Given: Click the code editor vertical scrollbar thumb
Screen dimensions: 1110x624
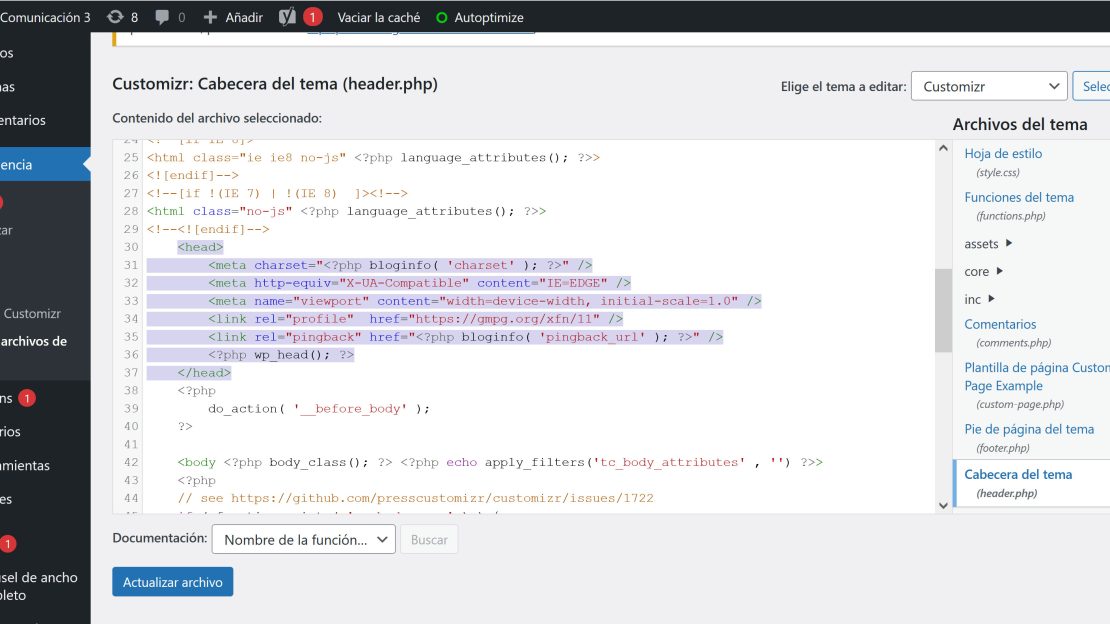Looking at the screenshot, I should [x=943, y=310].
